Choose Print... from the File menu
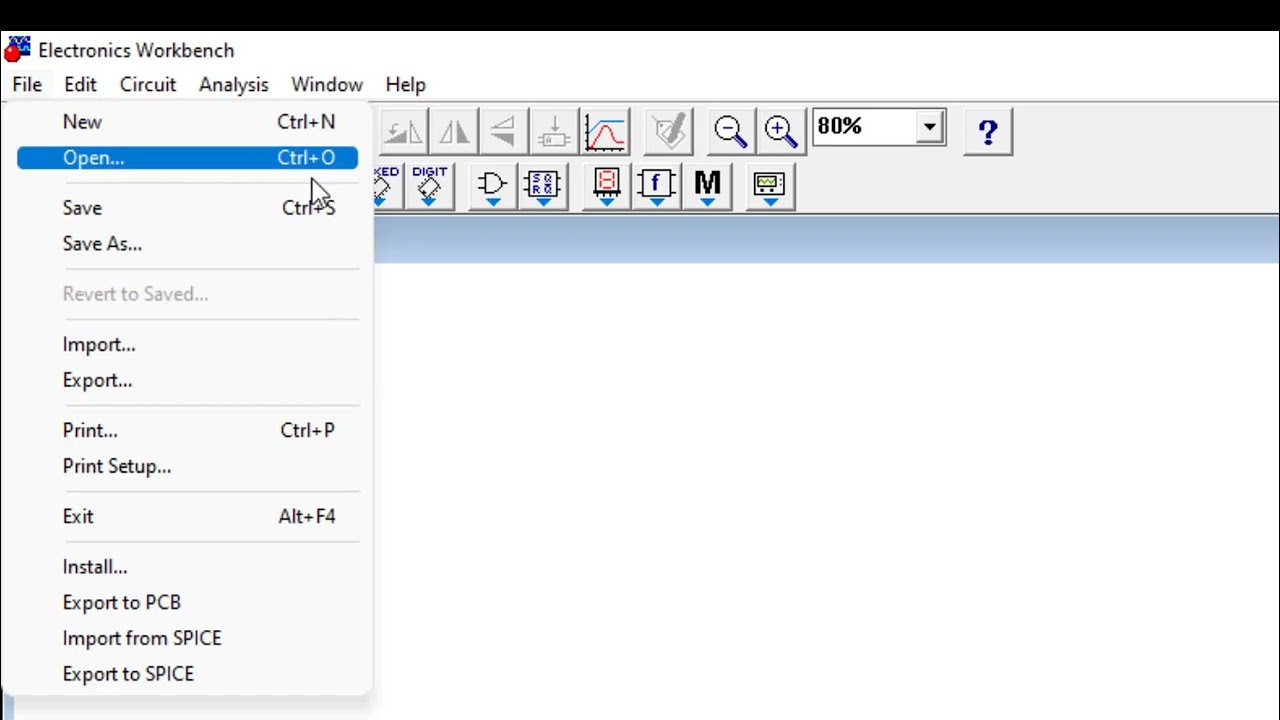The width and height of the screenshot is (1280, 720). coord(187,431)
